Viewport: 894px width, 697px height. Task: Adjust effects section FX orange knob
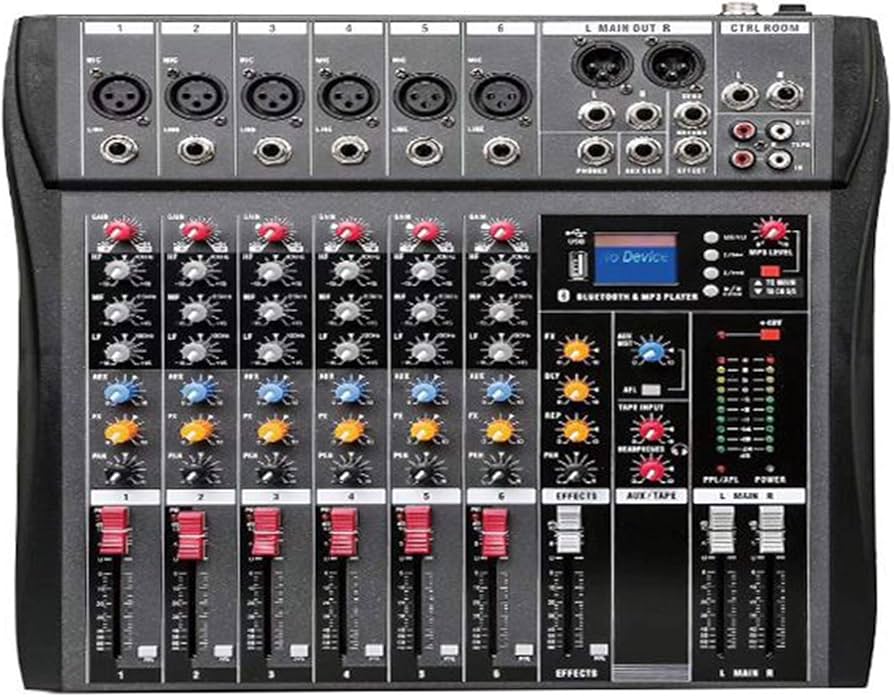tap(576, 349)
